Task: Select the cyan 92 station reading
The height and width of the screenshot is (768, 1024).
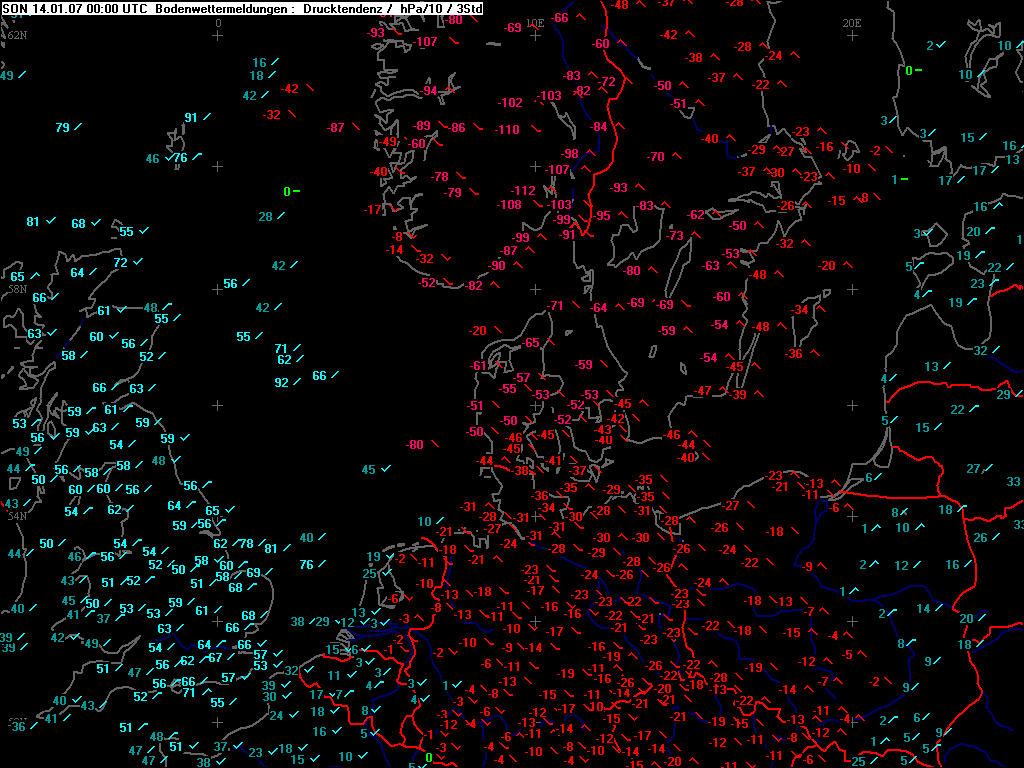Action: 281,382
